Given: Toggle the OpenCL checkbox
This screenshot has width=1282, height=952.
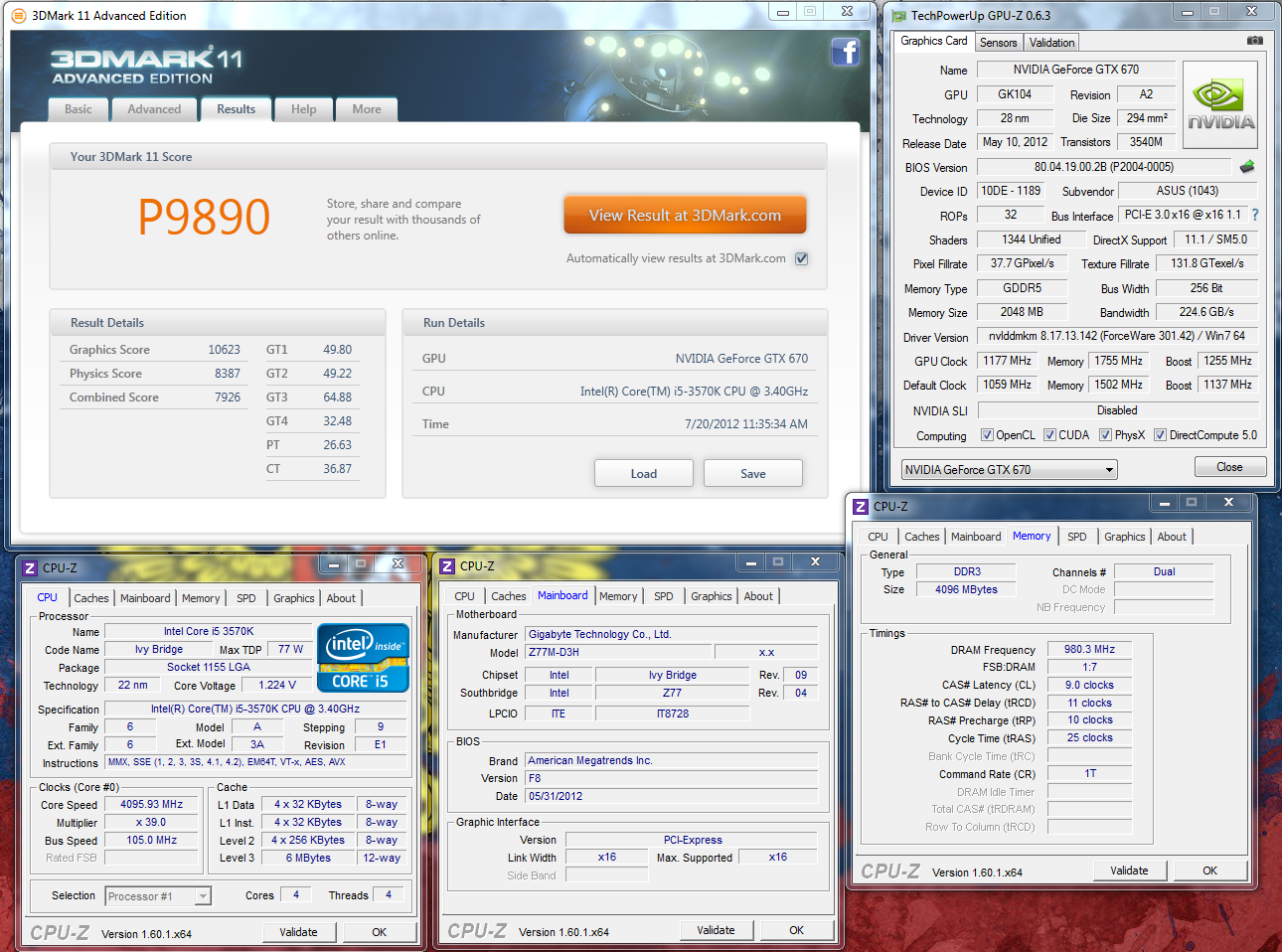Looking at the screenshot, I should tap(987, 435).
